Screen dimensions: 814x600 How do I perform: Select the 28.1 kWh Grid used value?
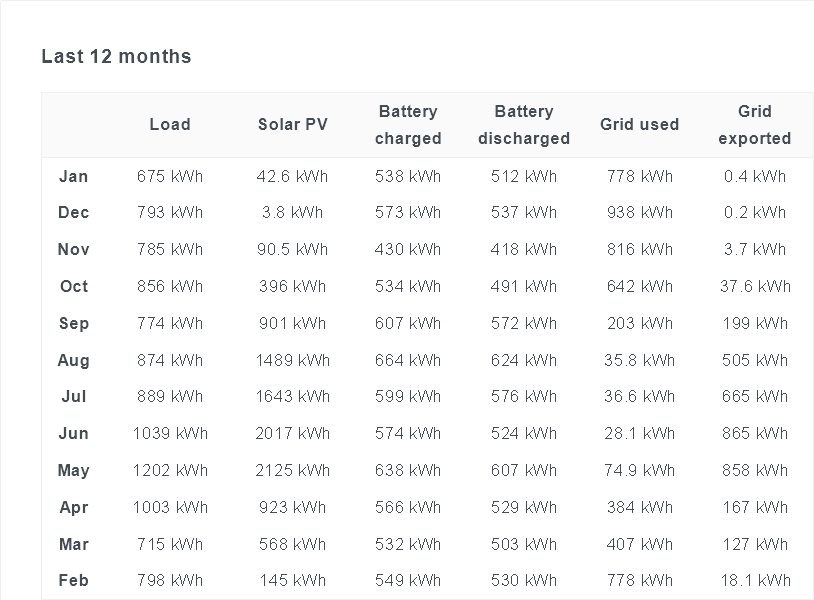coord(640,433)
